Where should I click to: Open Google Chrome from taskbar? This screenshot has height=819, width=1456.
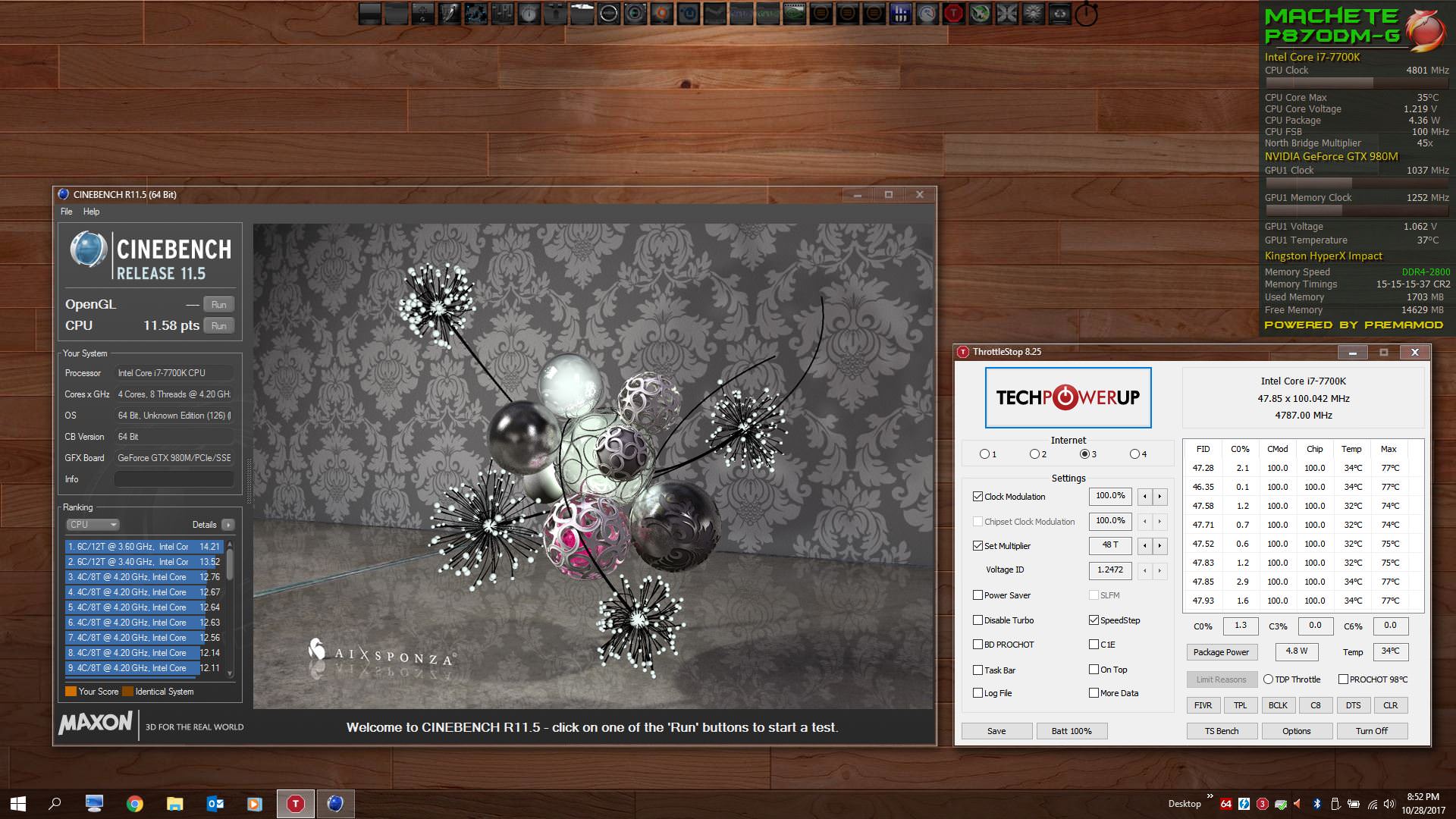tap(135, 804)
